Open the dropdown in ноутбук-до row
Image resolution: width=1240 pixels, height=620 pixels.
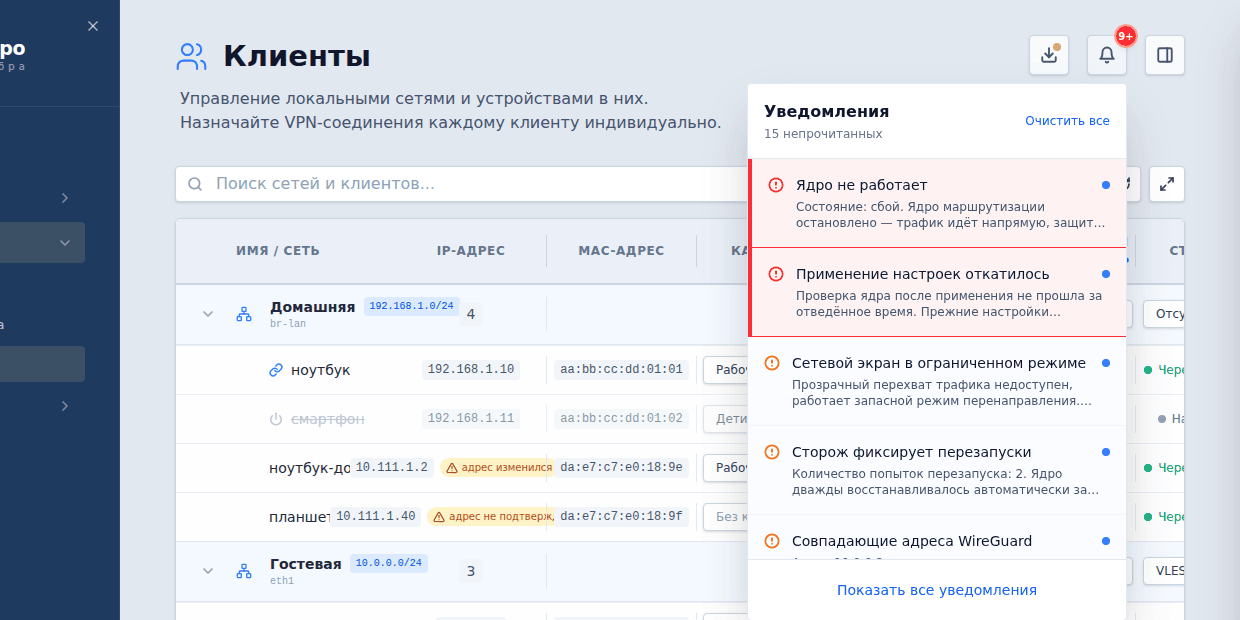tap(725, 468)
